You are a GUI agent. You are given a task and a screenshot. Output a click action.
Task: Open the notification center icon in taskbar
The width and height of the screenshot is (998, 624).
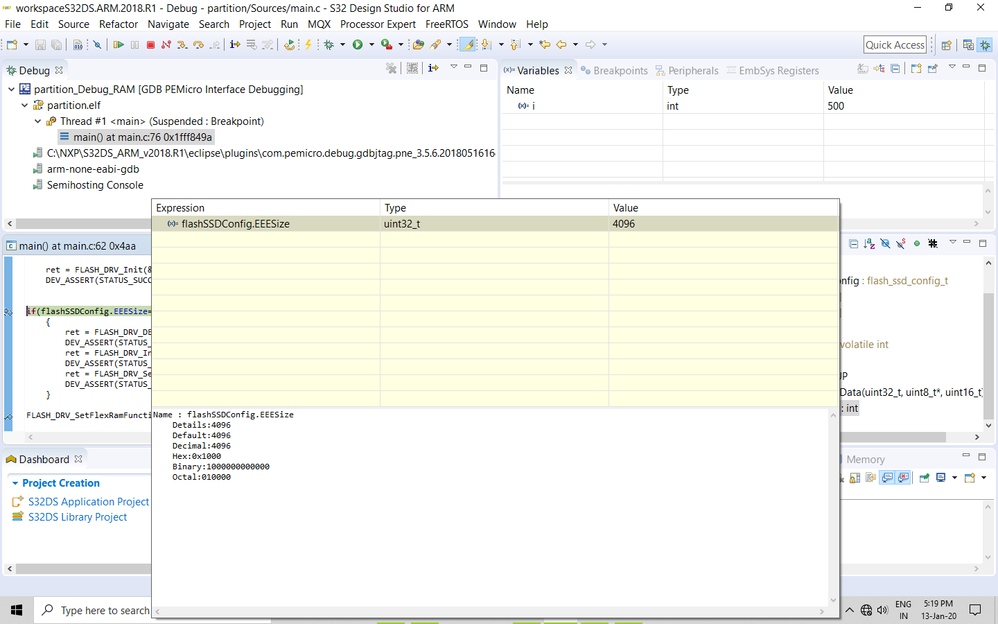(x=974, y=610)
